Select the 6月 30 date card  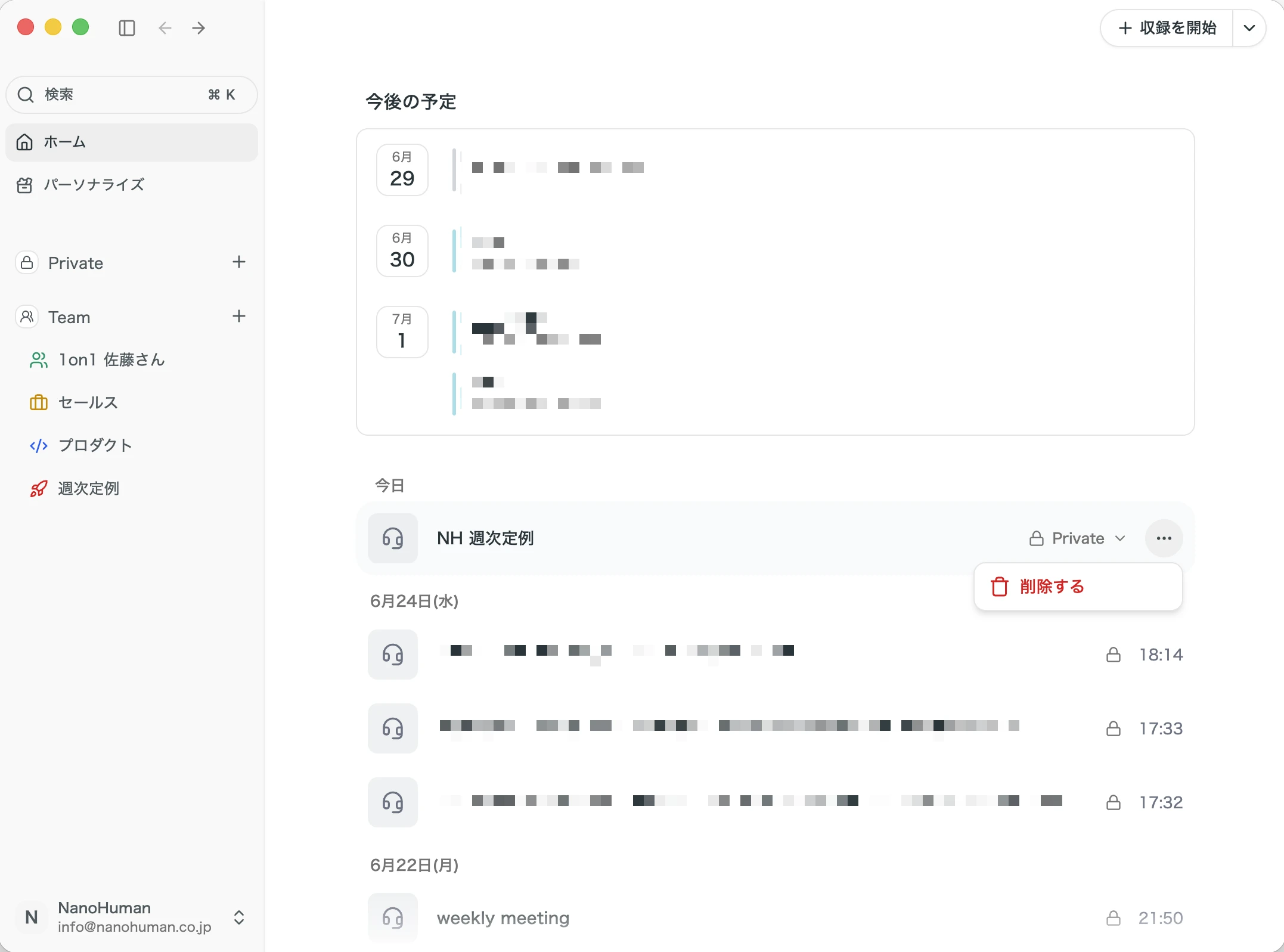point(402,252)
